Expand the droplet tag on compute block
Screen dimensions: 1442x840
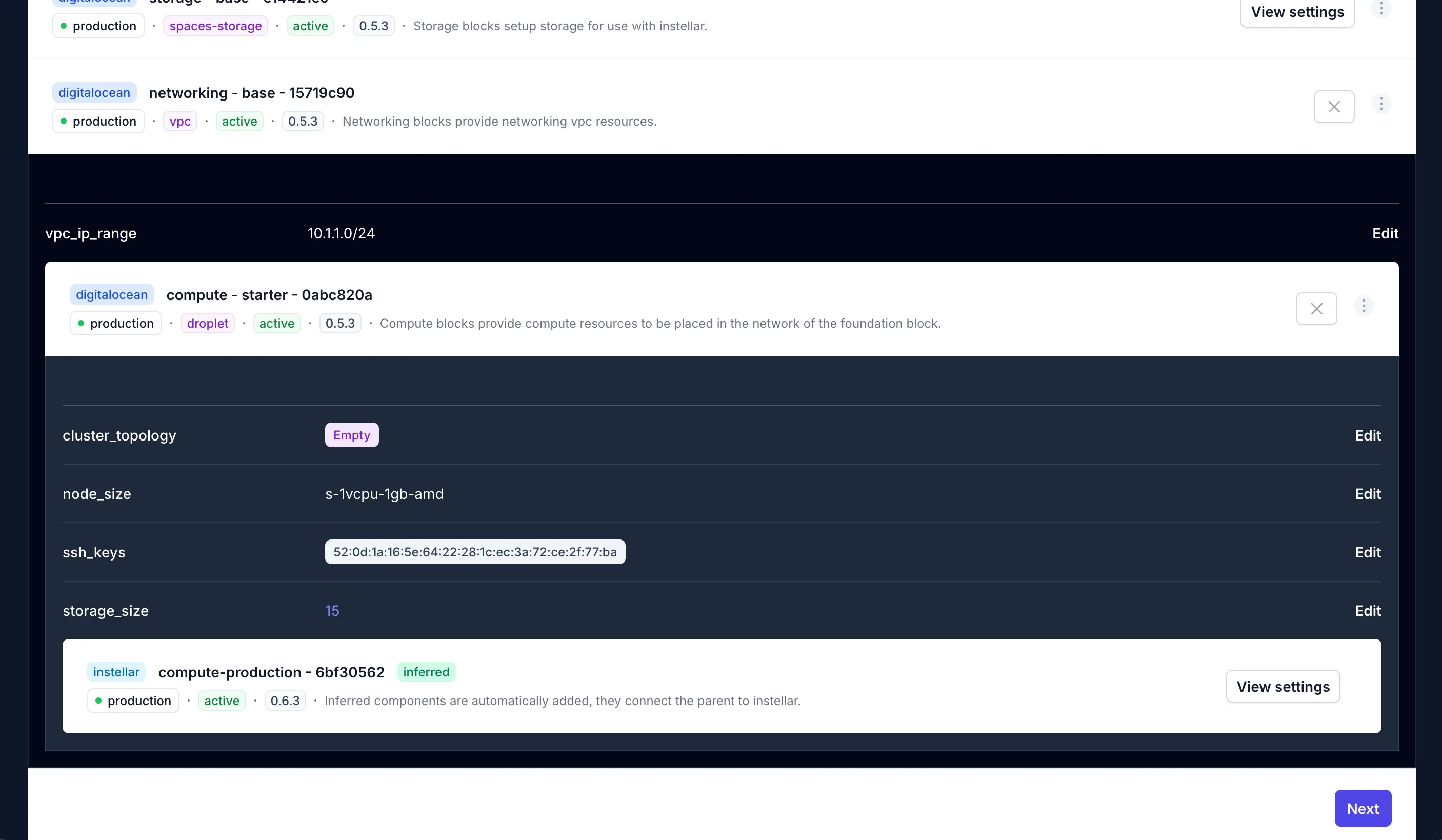[x=207, y=323]
